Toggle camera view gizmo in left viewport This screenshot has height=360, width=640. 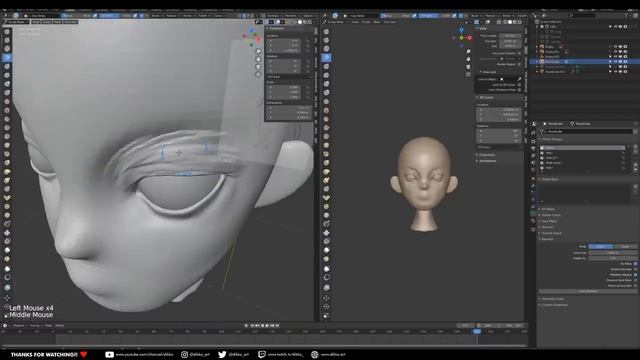point(258,67)
